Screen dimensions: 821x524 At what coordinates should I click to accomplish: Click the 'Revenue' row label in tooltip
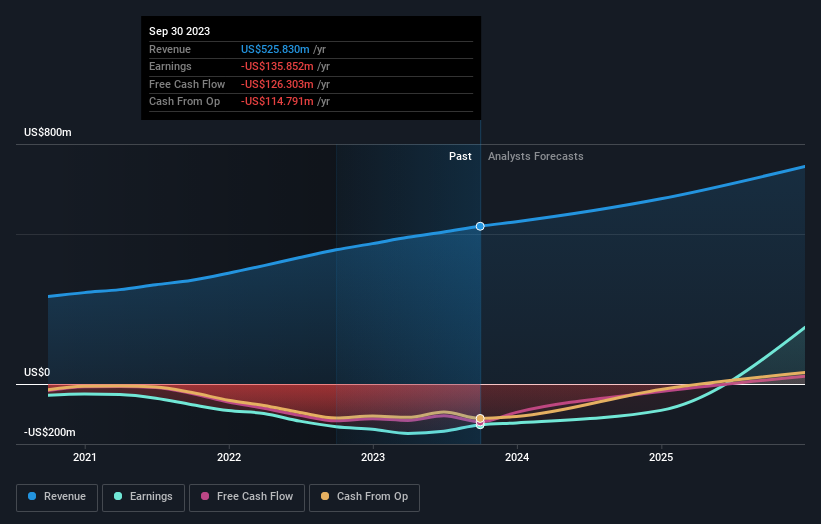(x=170, y=49)
